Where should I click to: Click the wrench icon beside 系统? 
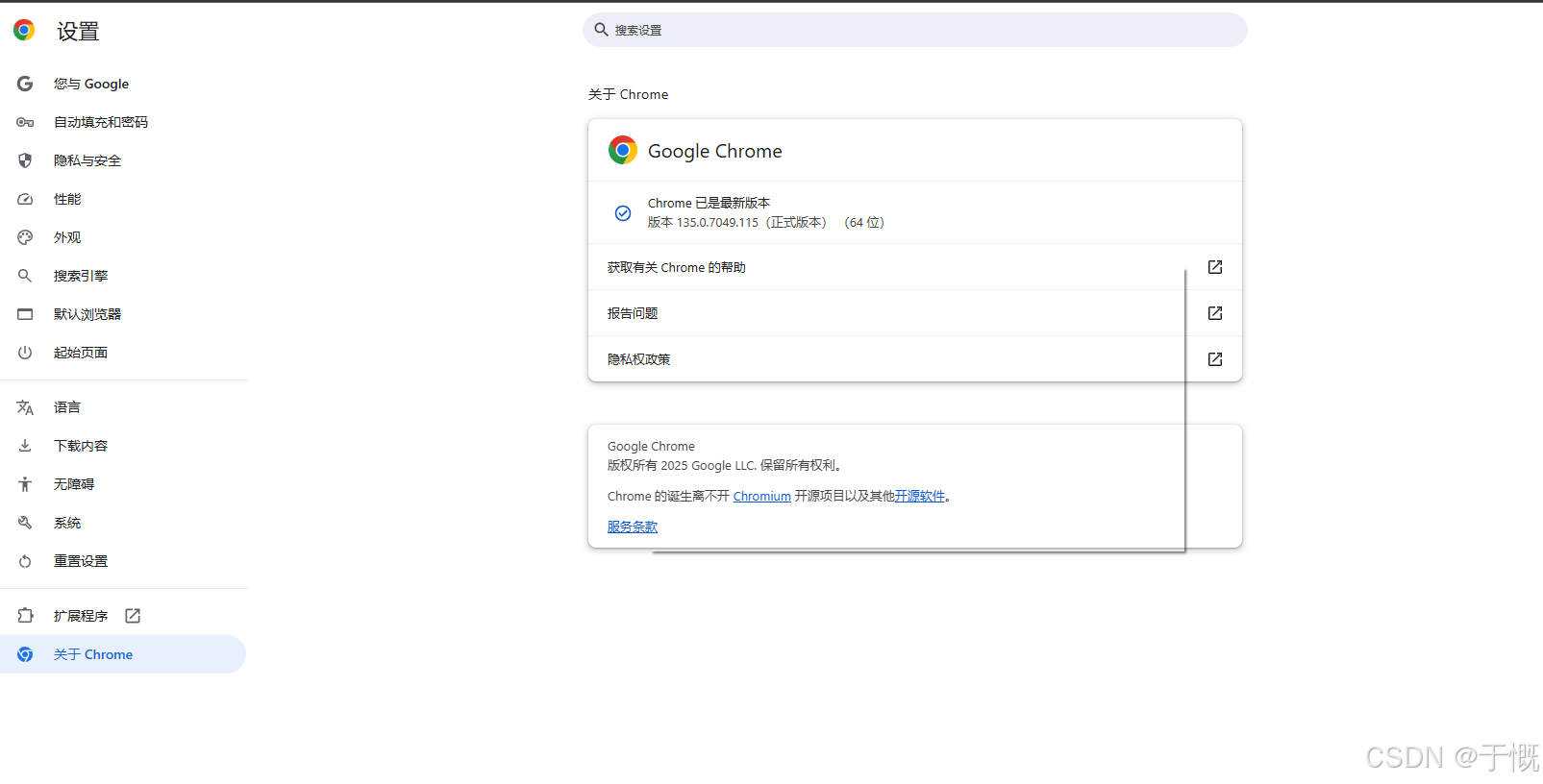pos(25,523)
